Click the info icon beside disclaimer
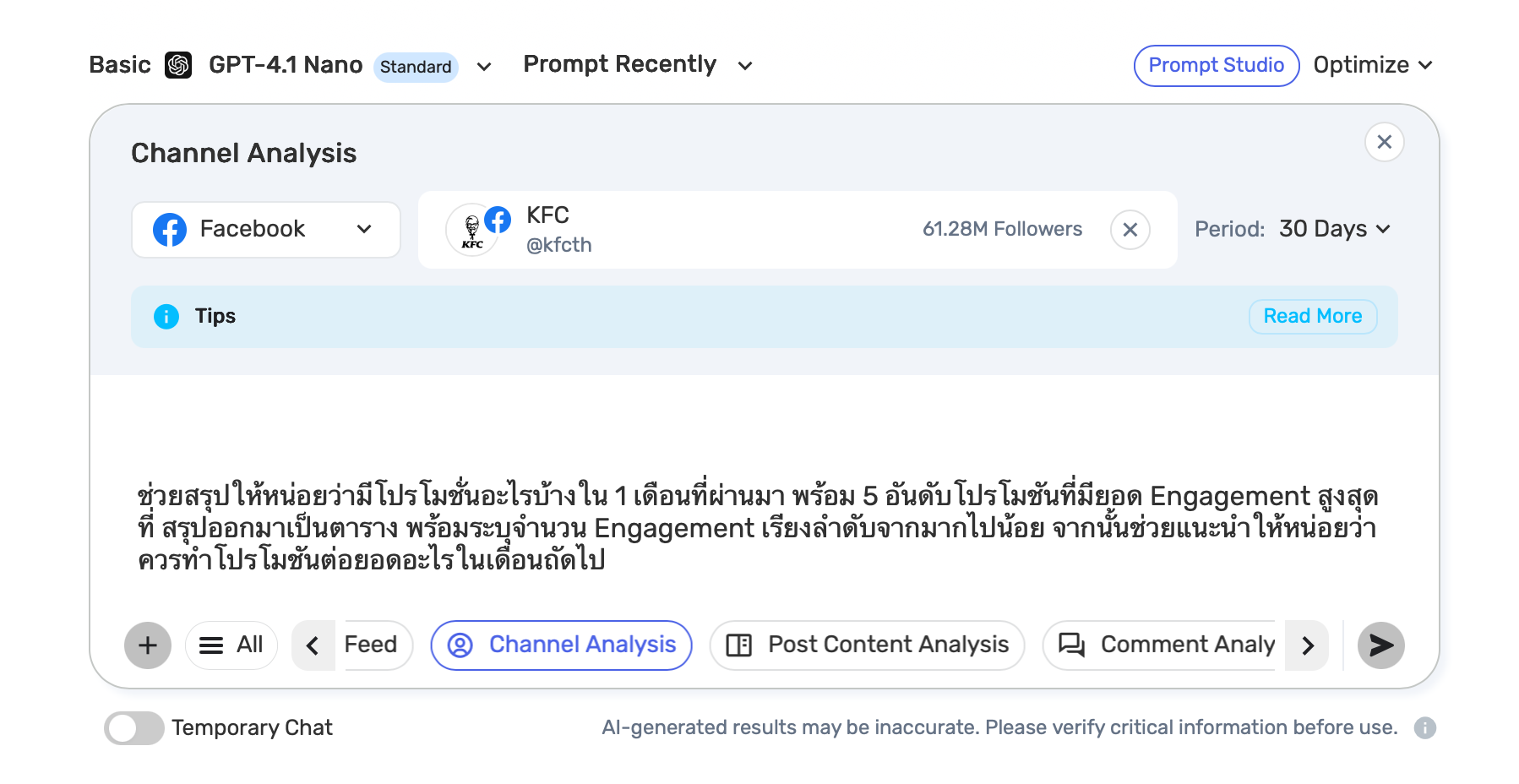This screenshot has width=1519, height=784. click(x=1424, y=728)
